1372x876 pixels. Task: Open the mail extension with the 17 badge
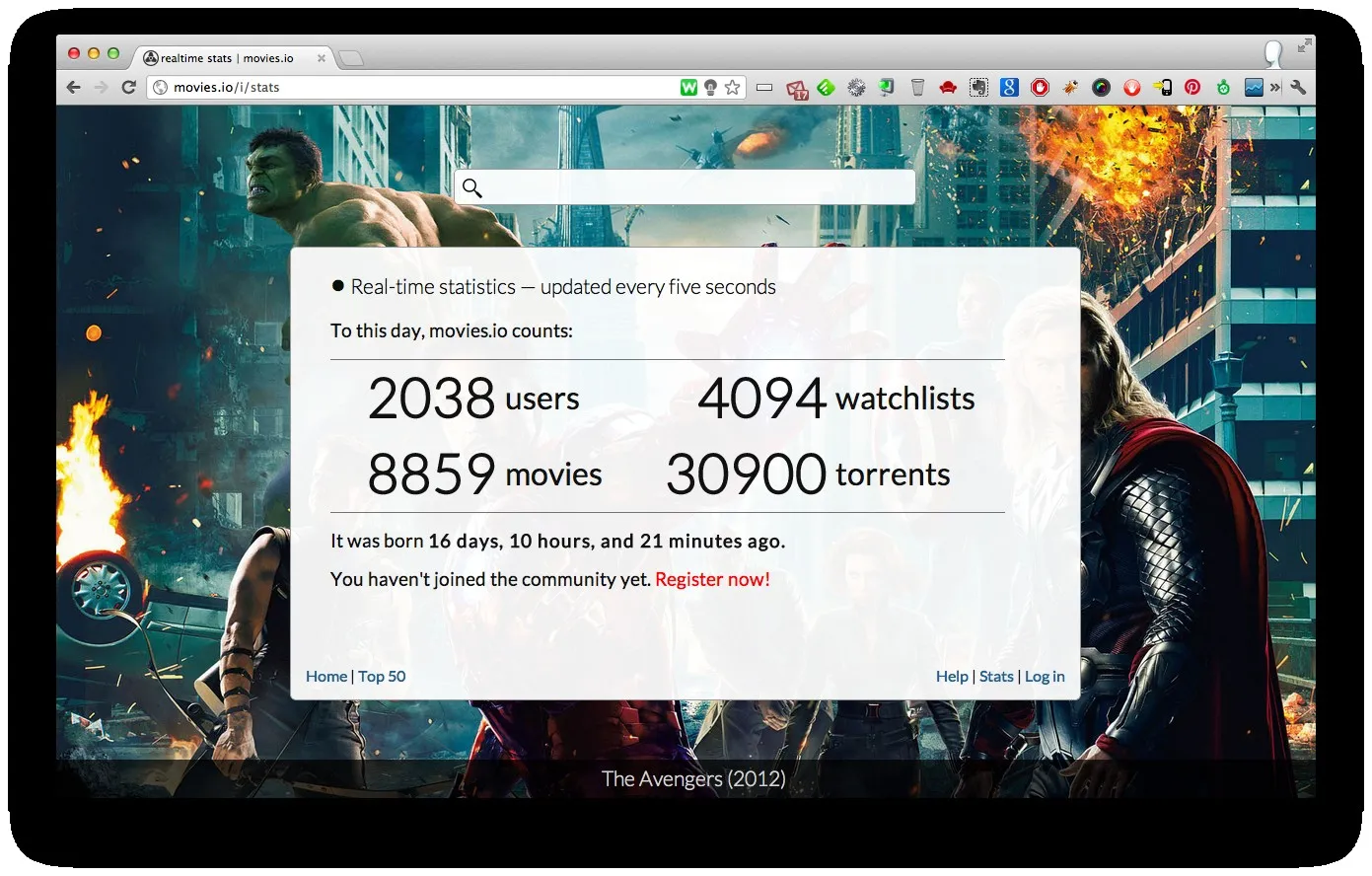pyautogui.click(x=797, y=89)
